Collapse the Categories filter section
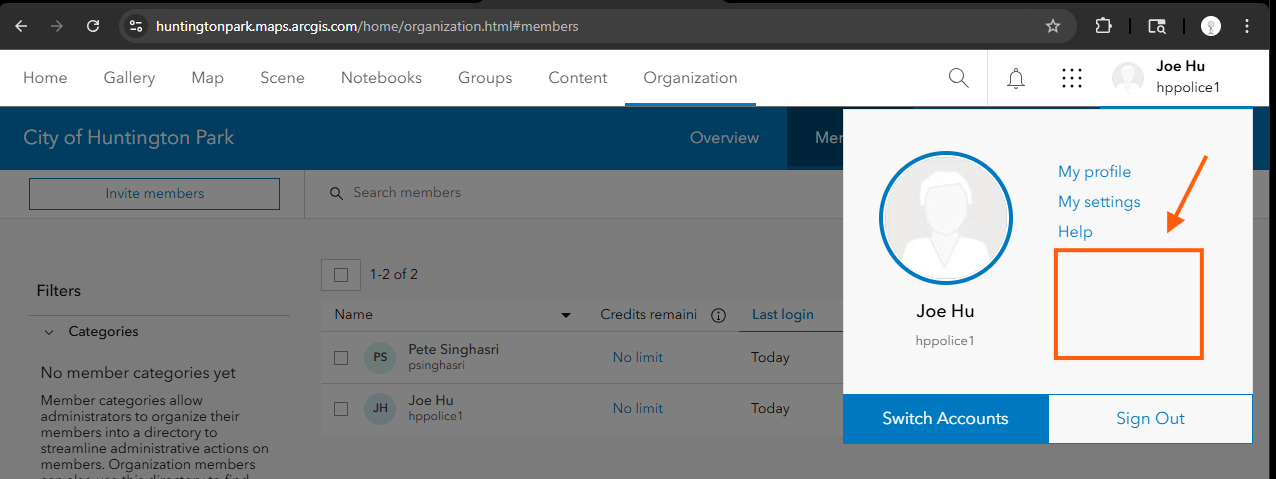 (49, 332)
